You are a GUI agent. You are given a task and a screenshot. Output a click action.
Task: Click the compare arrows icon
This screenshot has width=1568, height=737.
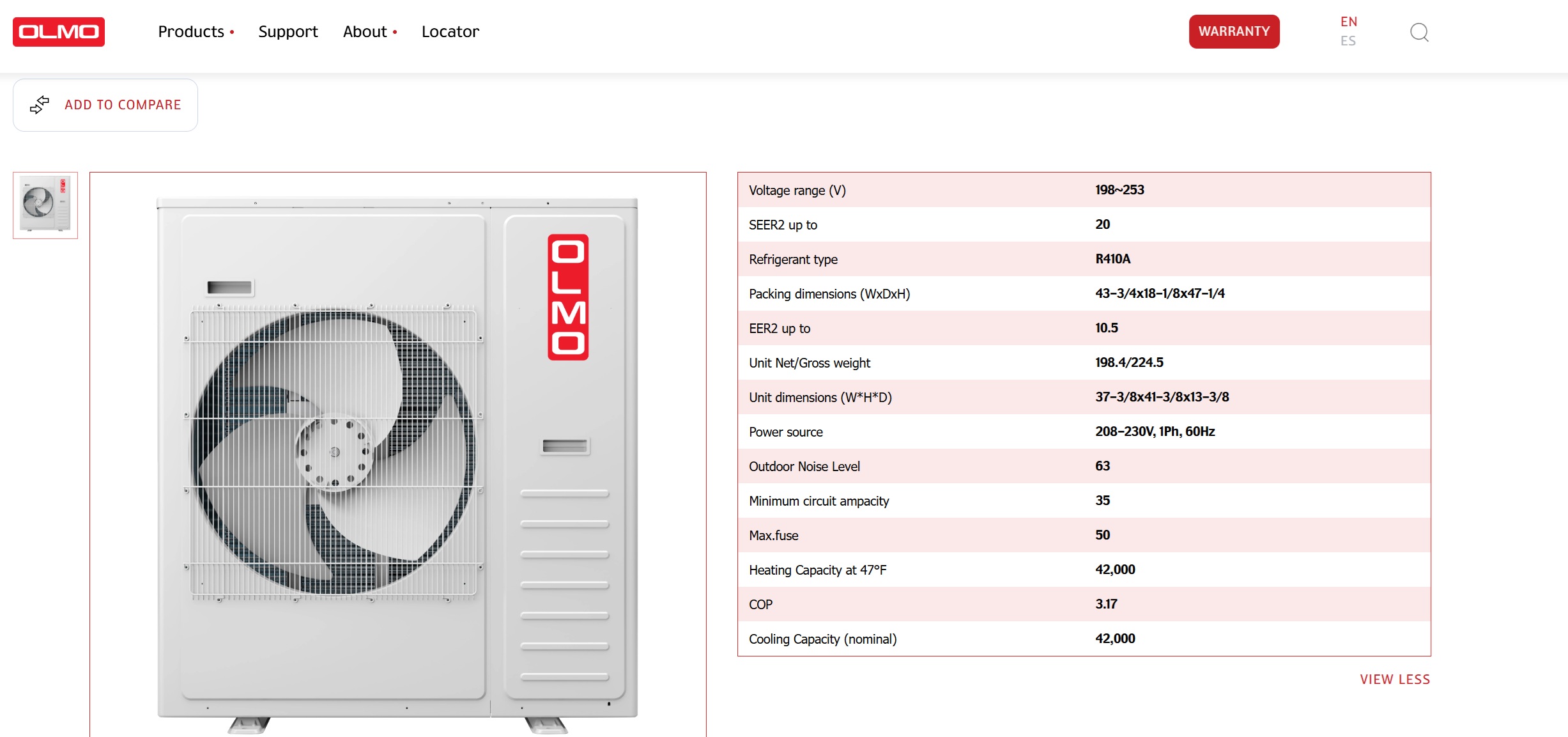click(40, 105)
